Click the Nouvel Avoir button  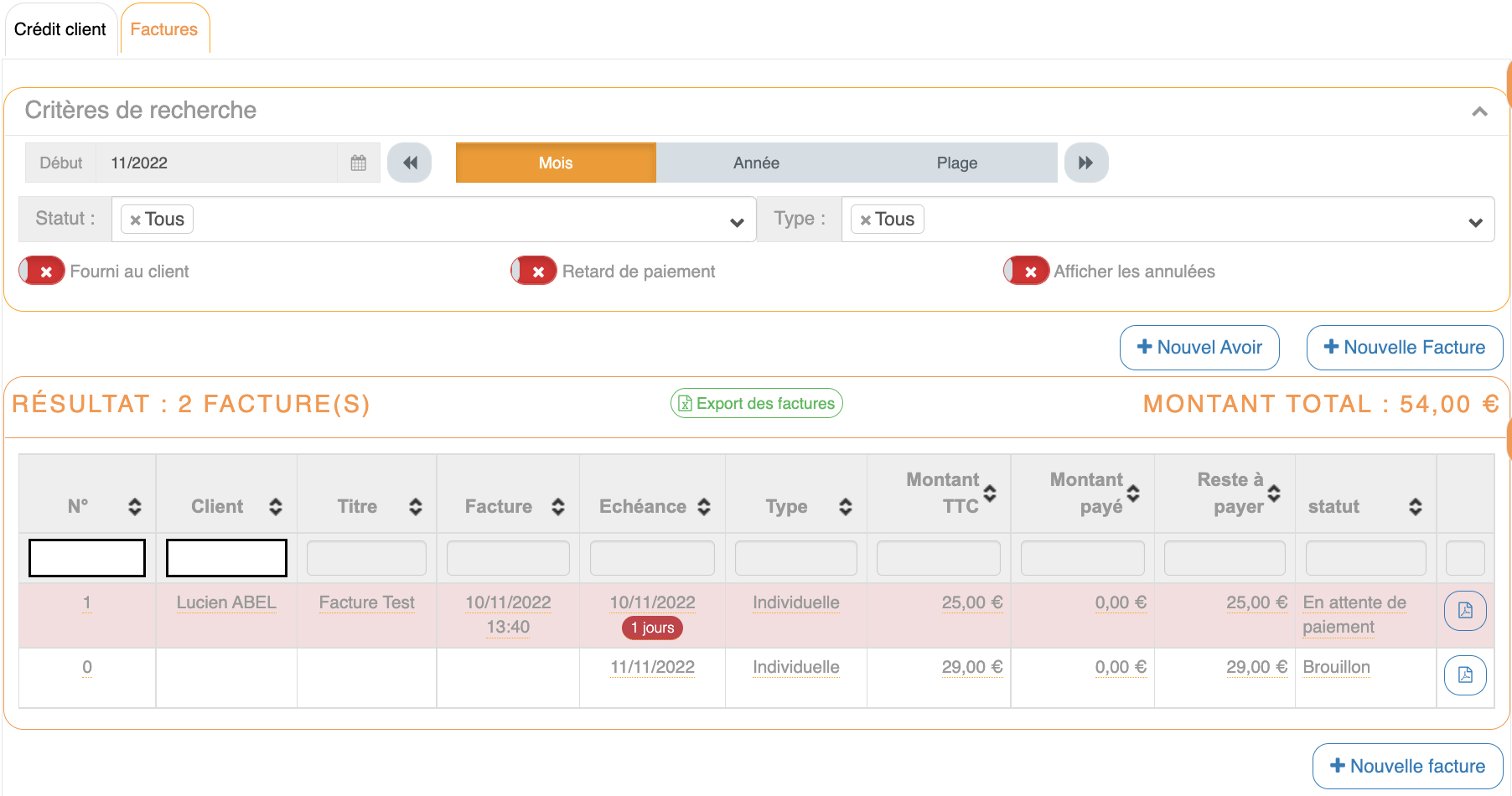click(1199, 347)
